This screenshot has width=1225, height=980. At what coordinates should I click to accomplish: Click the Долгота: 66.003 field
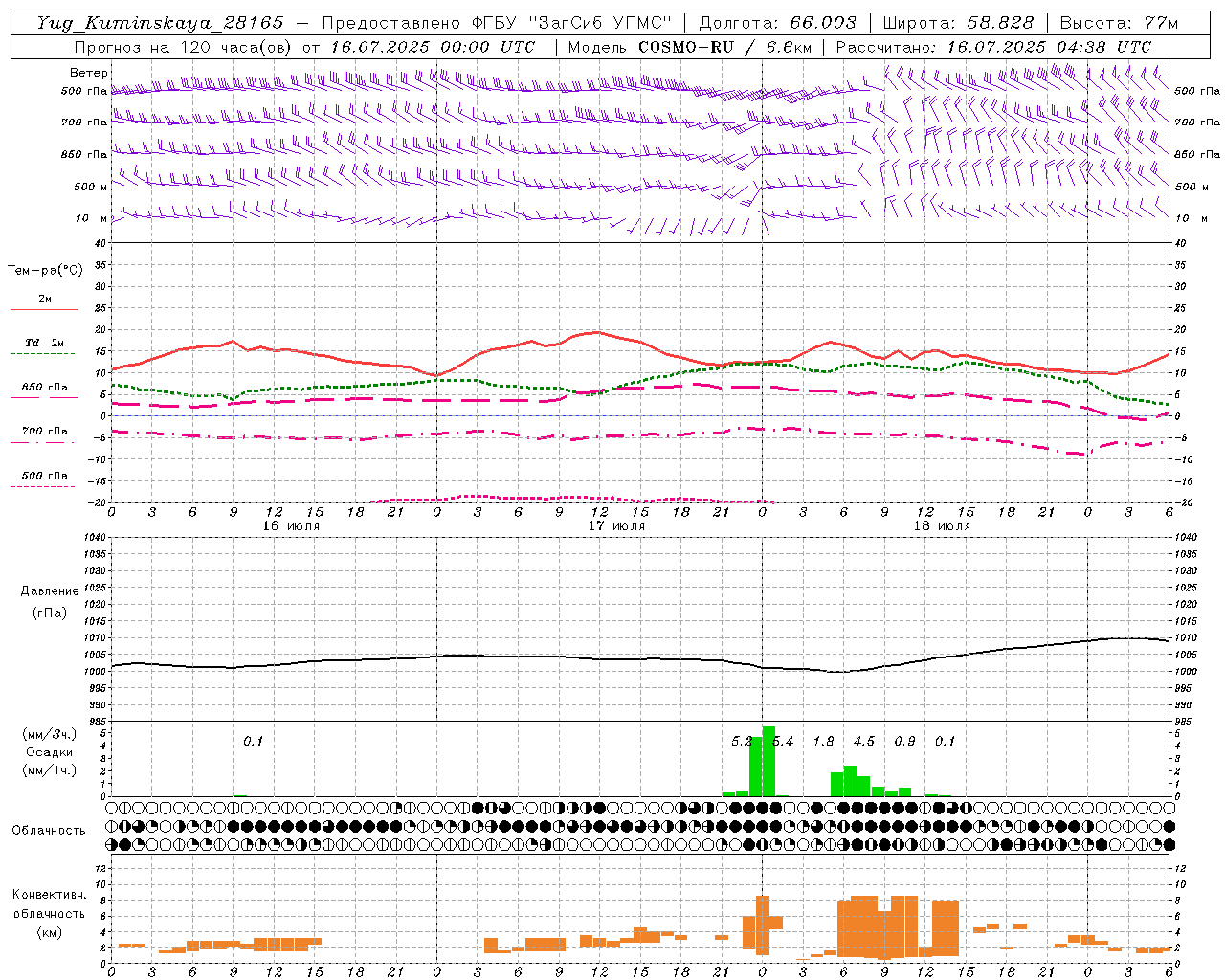pos(778,23)
